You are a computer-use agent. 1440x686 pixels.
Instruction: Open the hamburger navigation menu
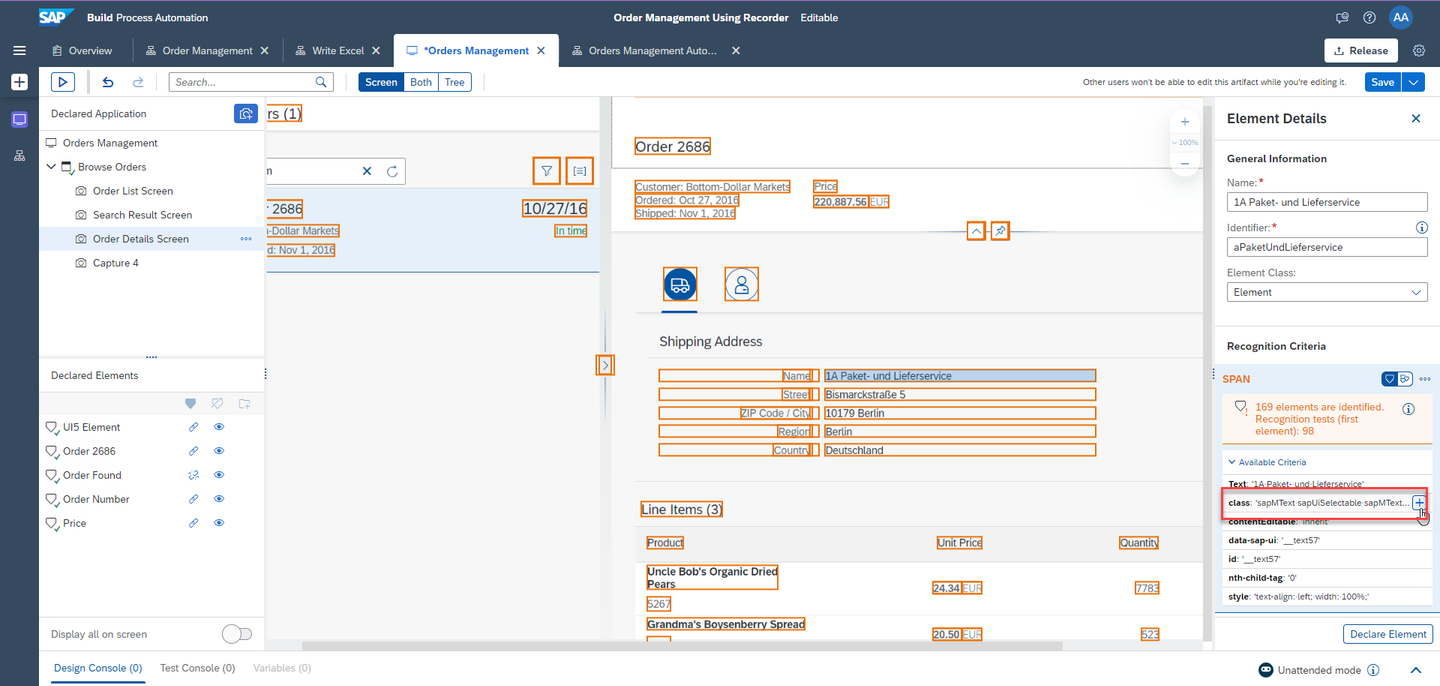pos(19,51)
